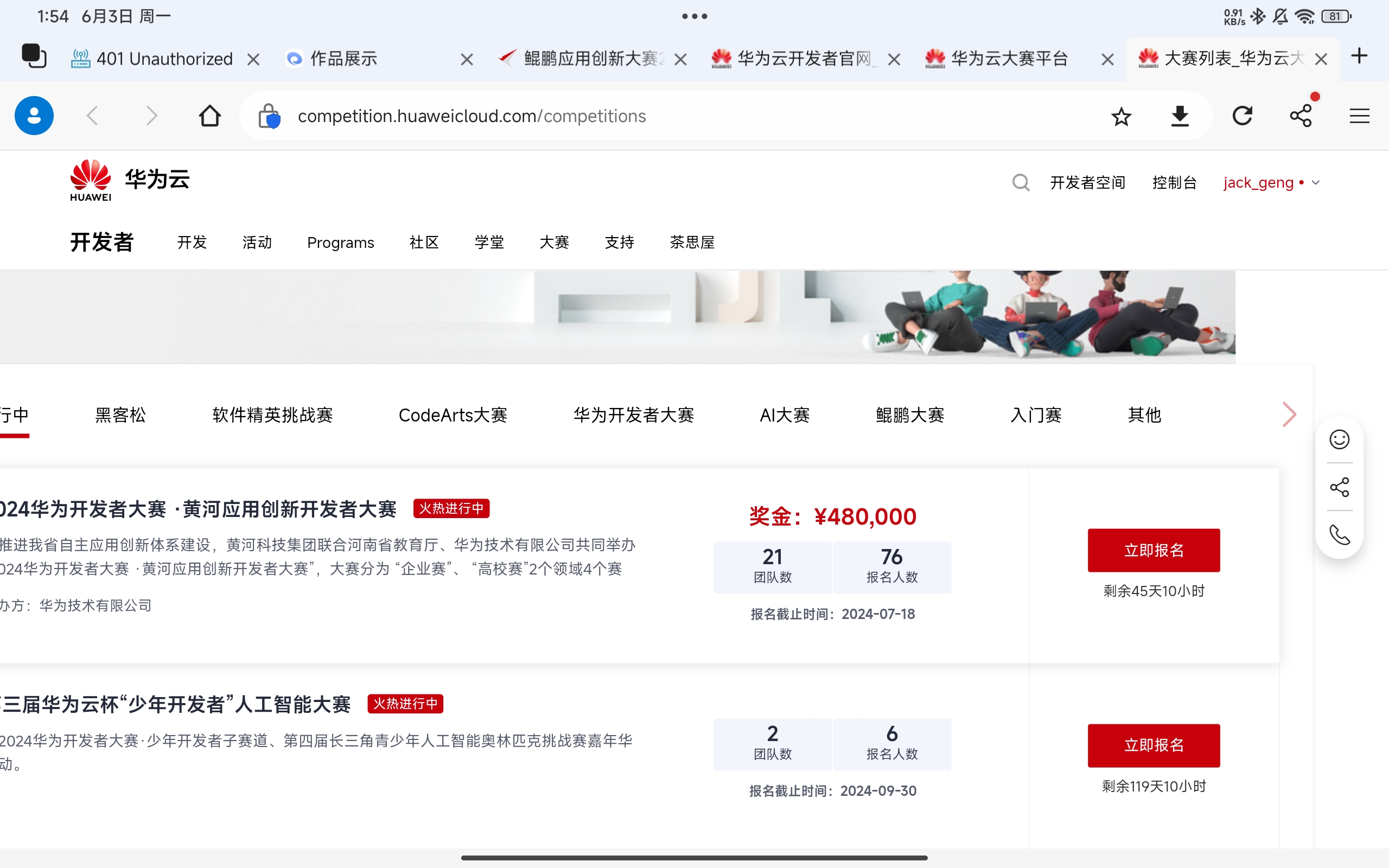This screenshot has height=868, width=1389.
Task: Open 黄河应用创新开发者大赛 competition title
Action: [x=198, y=509]
